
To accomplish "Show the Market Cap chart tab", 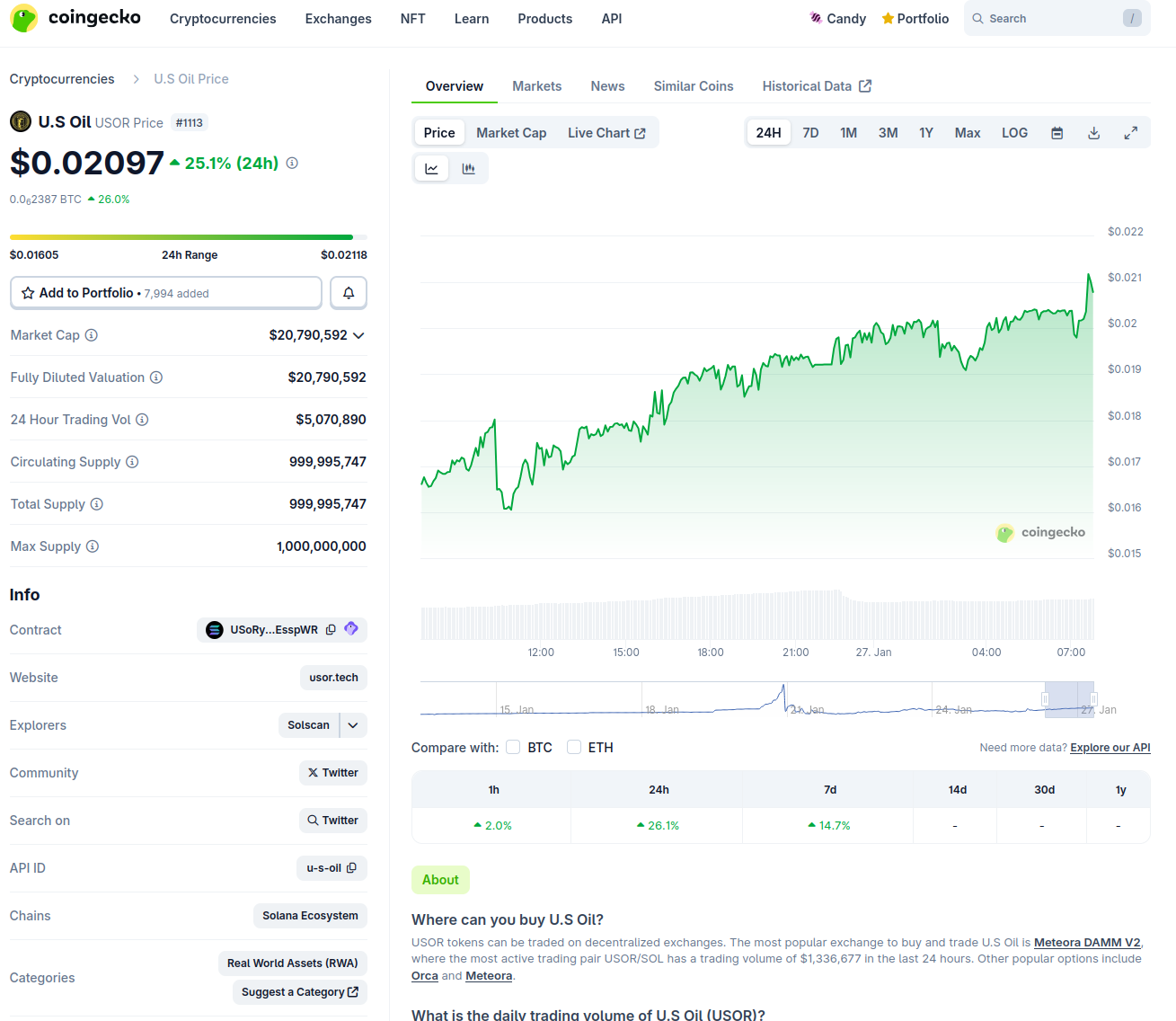I will click(x=511, y=133).
